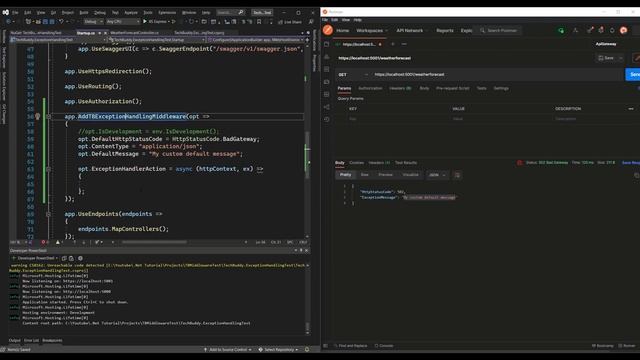Open Tests tab in Postman request
640x360 pixels.
(482, 88)
